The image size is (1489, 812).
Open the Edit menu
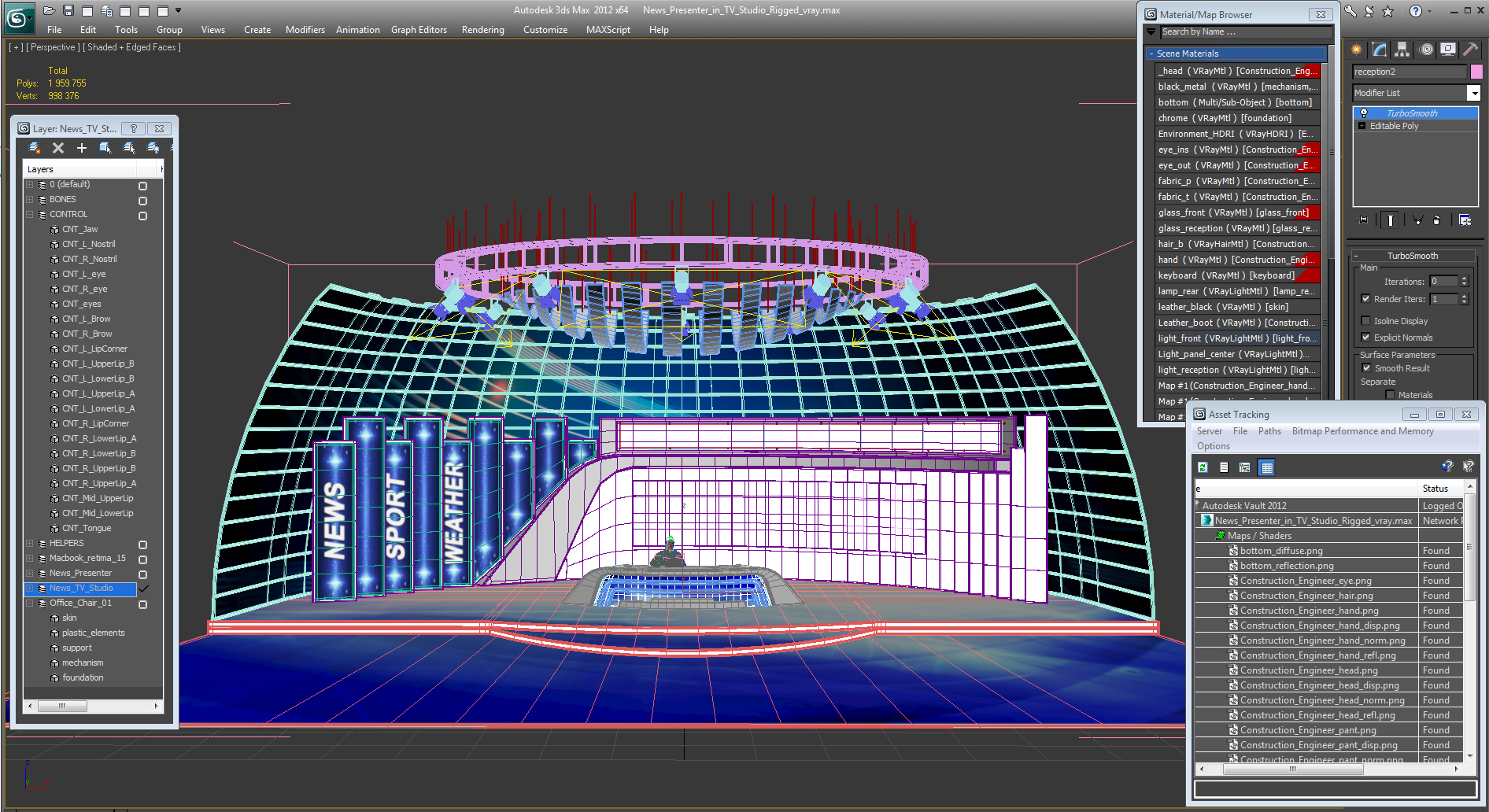[x=88, y=30]
